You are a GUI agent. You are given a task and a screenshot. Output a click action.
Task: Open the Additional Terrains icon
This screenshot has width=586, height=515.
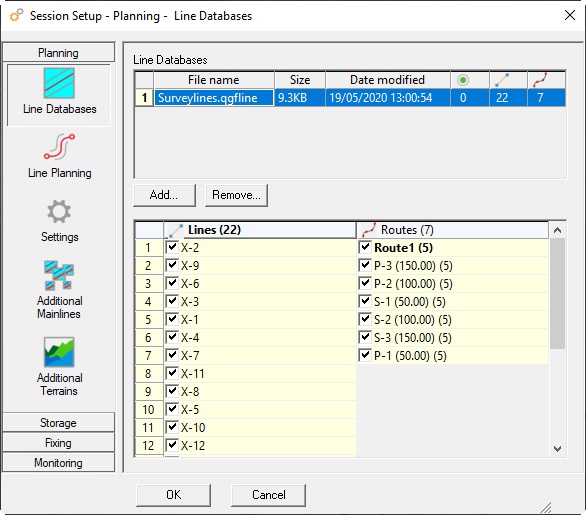[59, 352]
